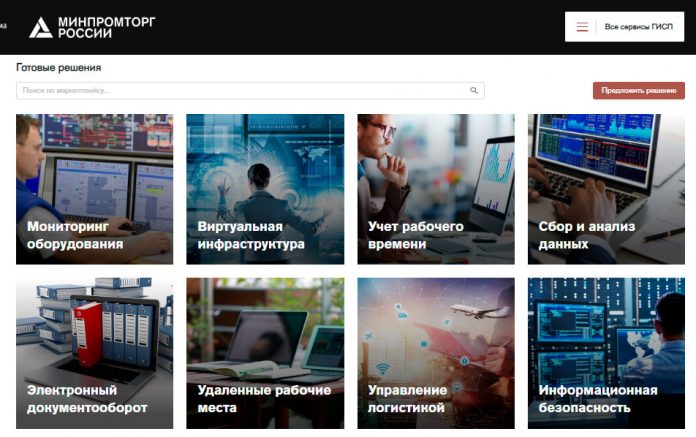This screenshot has height=437, width=696.
Task: Open Мониторинг оборудования tile
Action: point(95,189)
